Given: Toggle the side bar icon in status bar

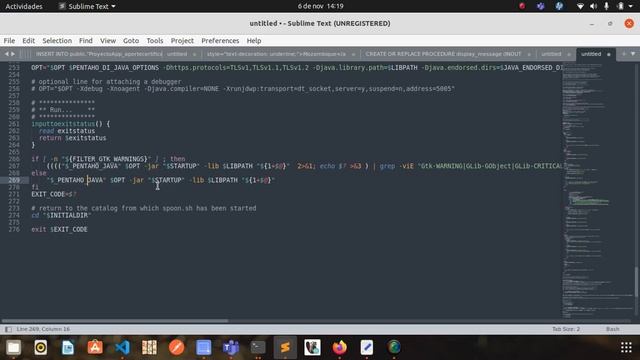Looking at the screenshot, I should [8, 329].
